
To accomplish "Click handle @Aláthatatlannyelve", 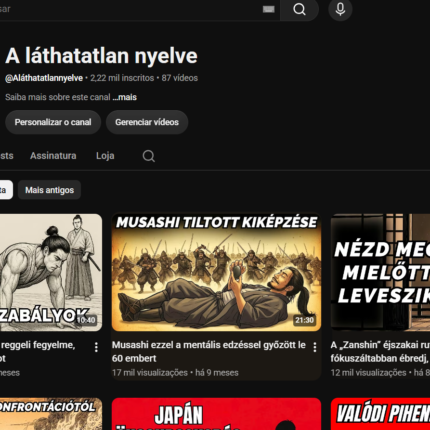I will pyautogui.click(x=44, y=78).
